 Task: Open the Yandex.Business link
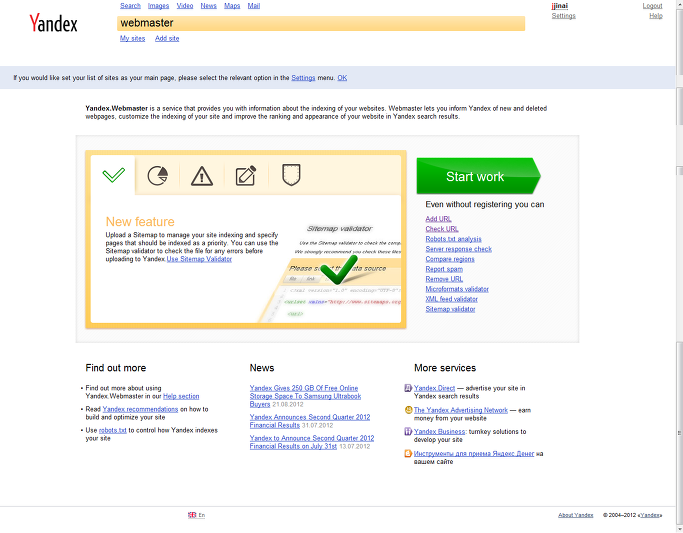coord(439,431)
